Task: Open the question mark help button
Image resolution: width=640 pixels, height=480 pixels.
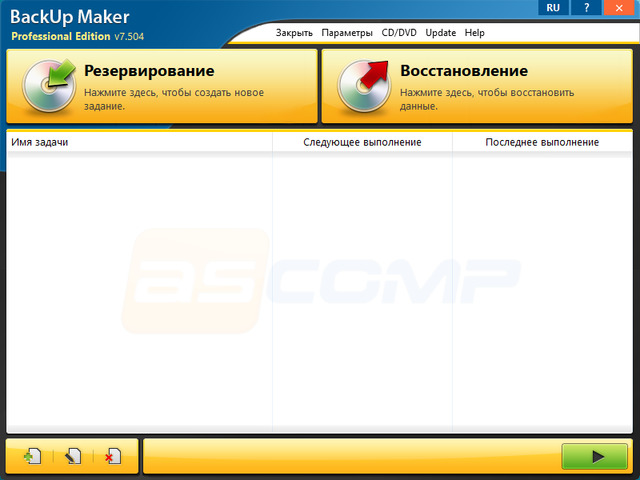Action: 586,8
